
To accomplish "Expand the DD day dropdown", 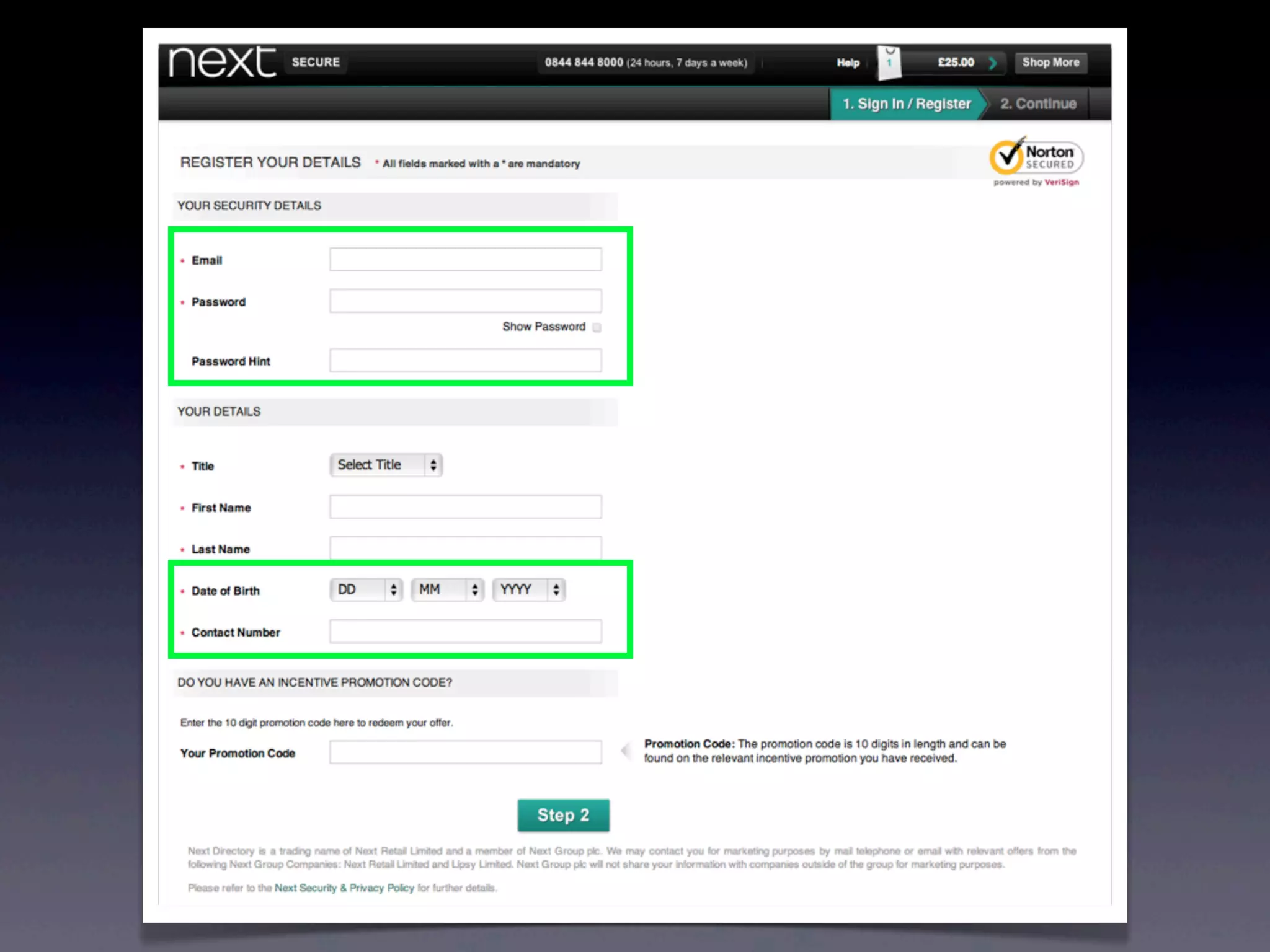I will (366, 589).
